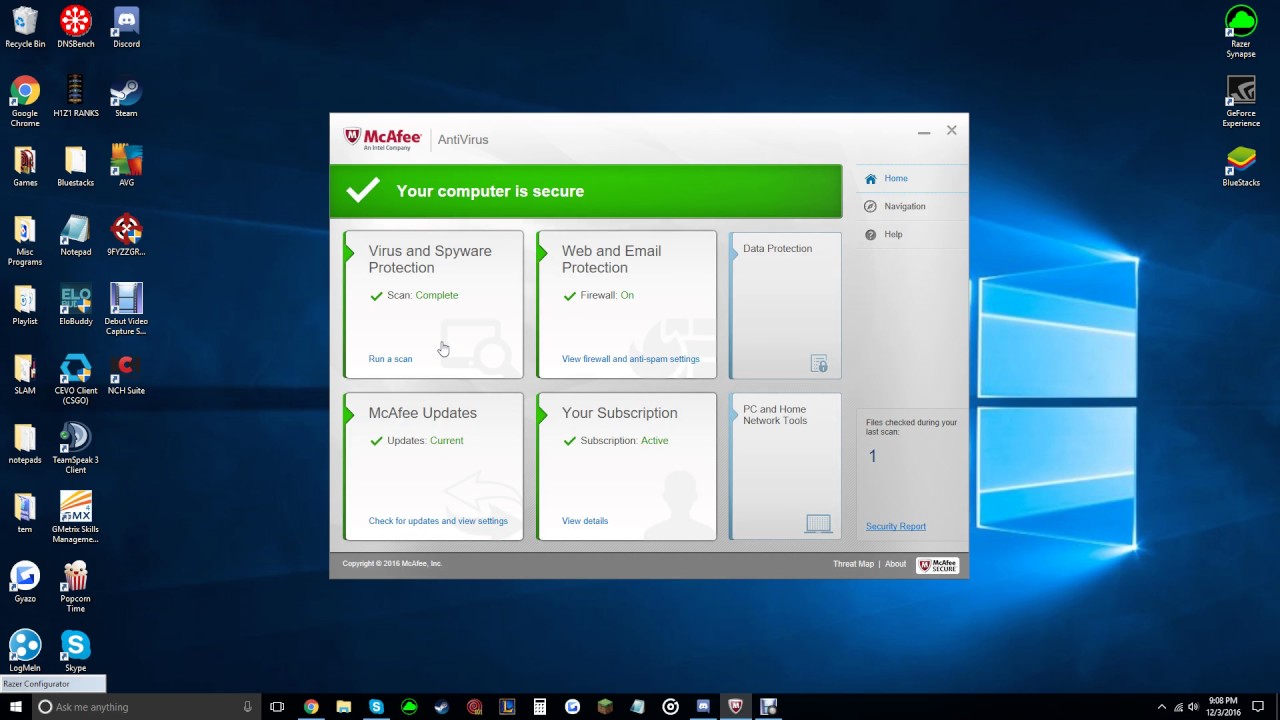The image size is (1280, 720).
Task: Expand the PC and Home Network Tools panel
Action: (785, 466)
